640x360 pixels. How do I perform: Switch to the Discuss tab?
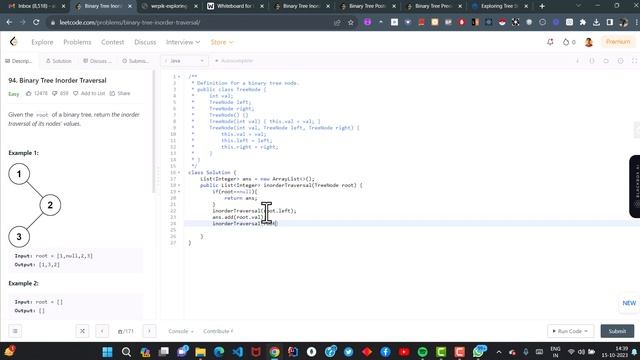tap(97, 61)
